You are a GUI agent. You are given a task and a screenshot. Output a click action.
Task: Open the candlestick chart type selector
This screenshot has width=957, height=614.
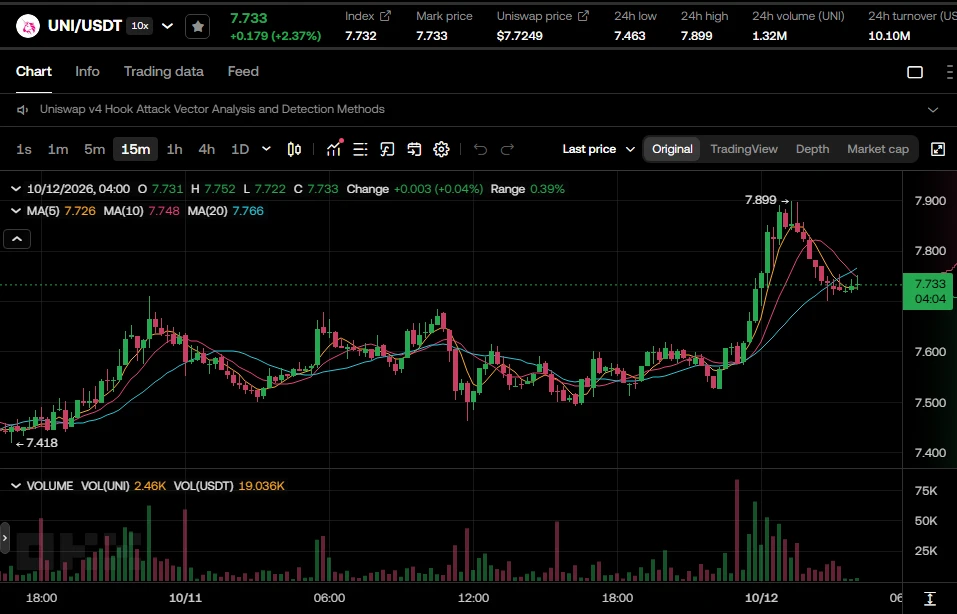pyautogui.click(x=294, y=149)
